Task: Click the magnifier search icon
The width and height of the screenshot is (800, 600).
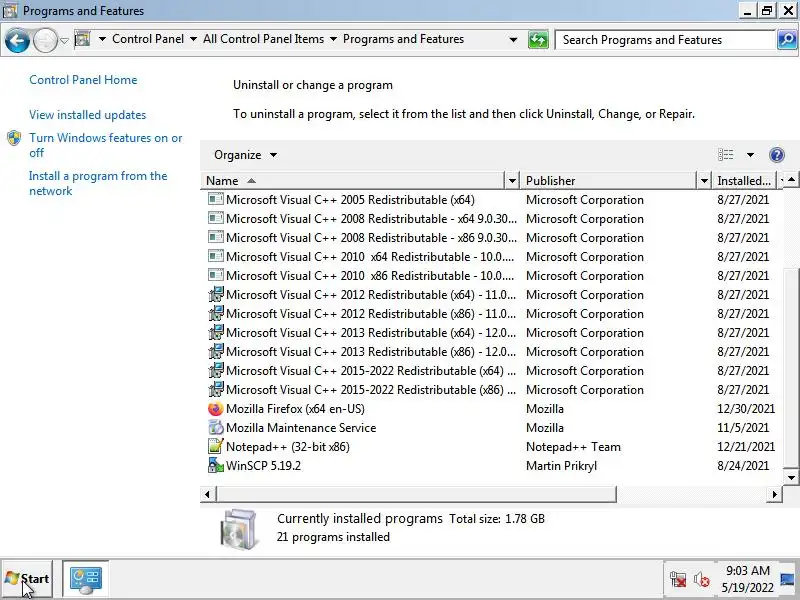Action: coord(787,40)
